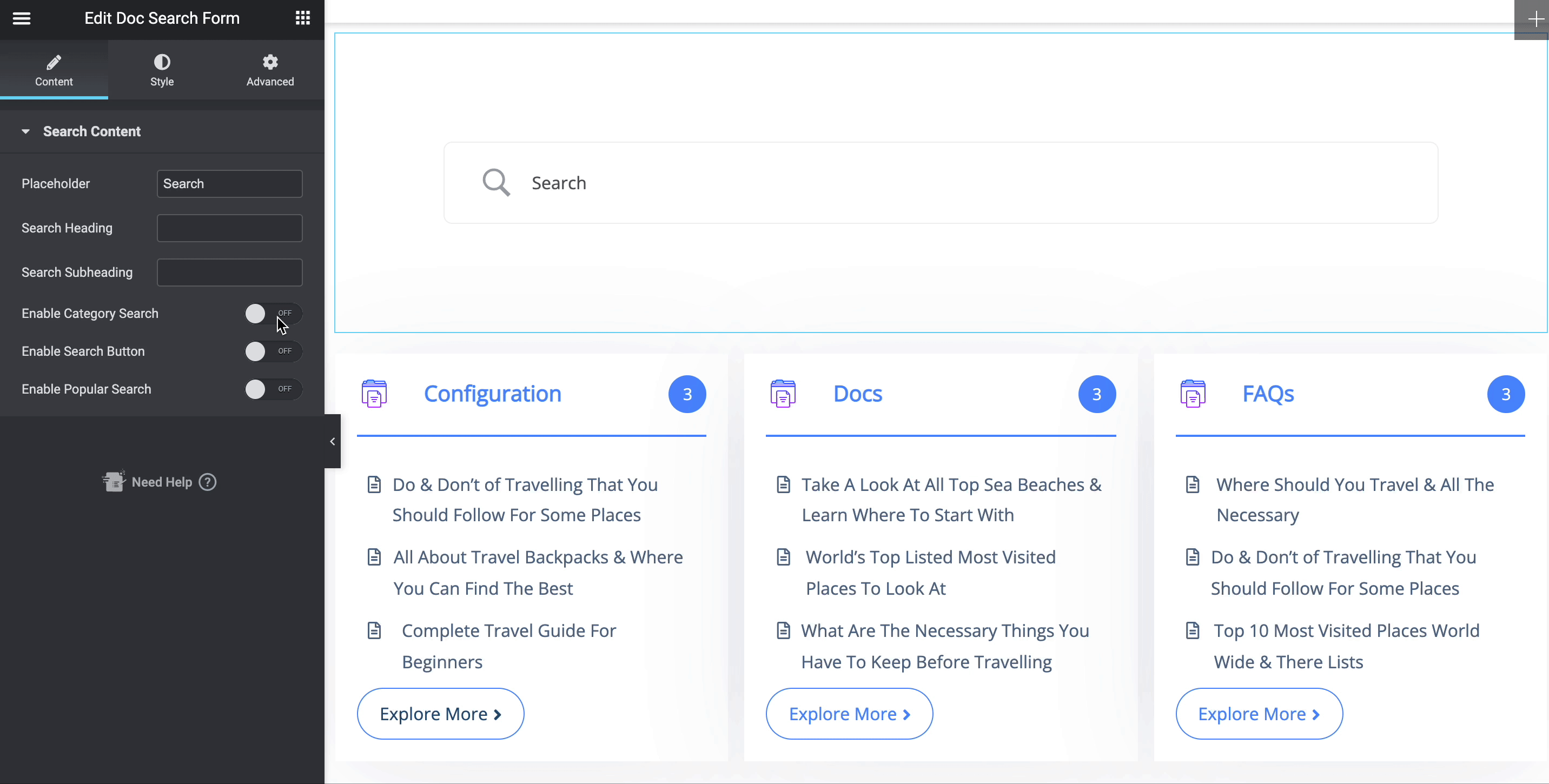
Task: Turn on Enable Search Button switch
Action: 273,351
